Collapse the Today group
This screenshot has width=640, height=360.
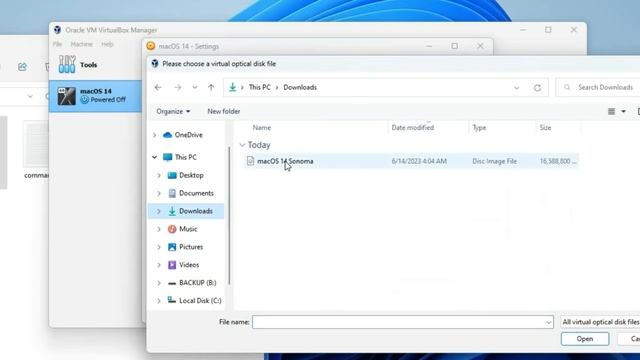(x=242, y=145)
